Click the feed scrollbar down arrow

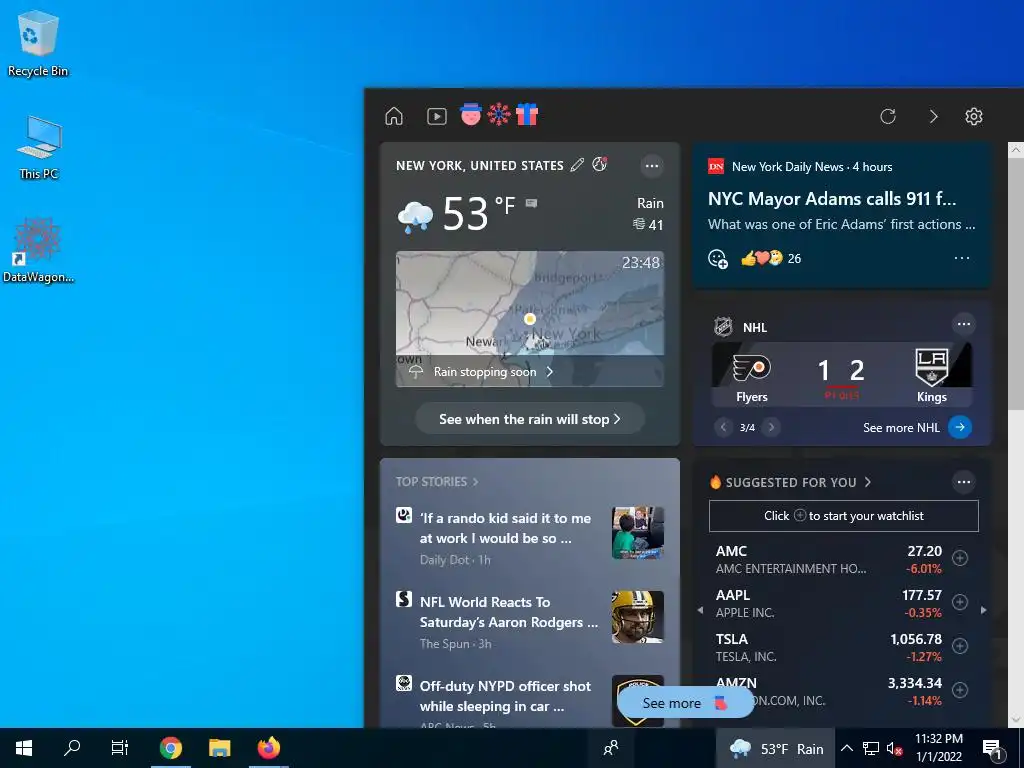coord(1016,719)
